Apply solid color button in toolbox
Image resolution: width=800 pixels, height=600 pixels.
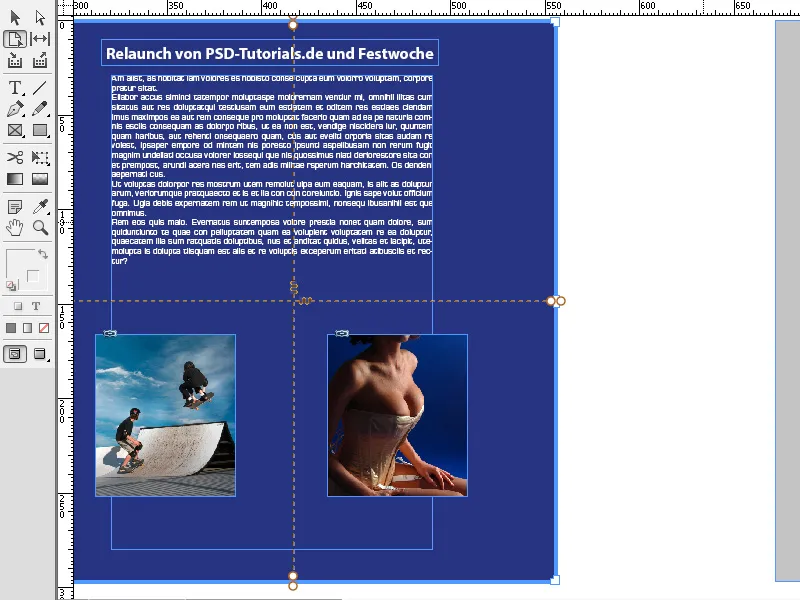click(11, 328)
